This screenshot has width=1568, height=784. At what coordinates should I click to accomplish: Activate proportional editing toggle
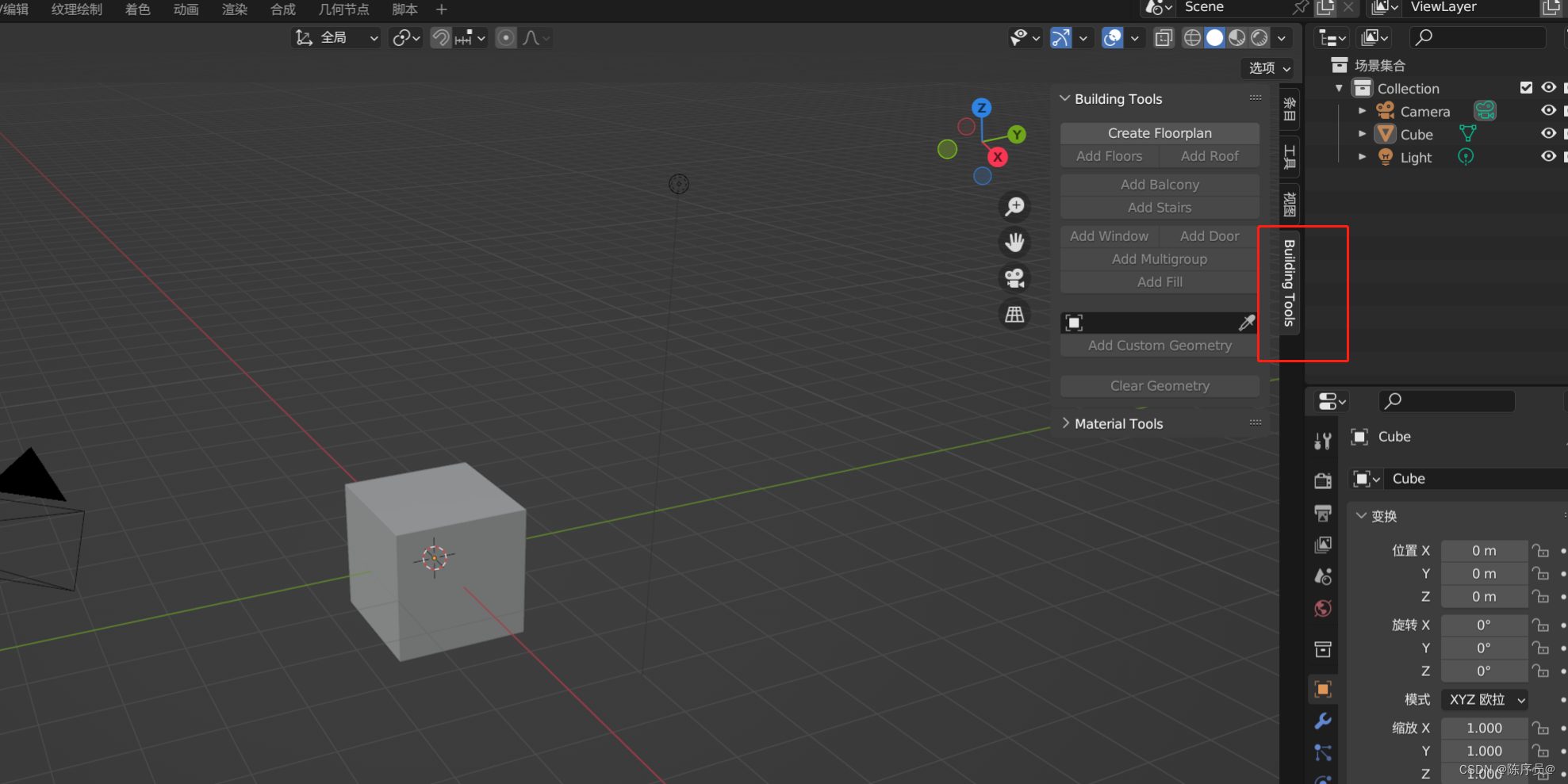tap(505, 37)
